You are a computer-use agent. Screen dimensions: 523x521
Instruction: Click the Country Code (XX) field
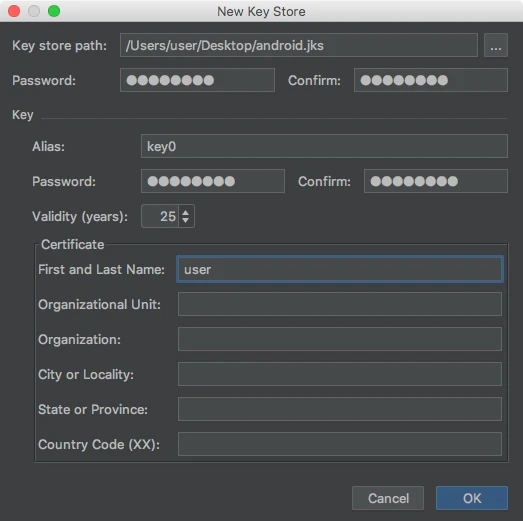[x=340, y=444]
